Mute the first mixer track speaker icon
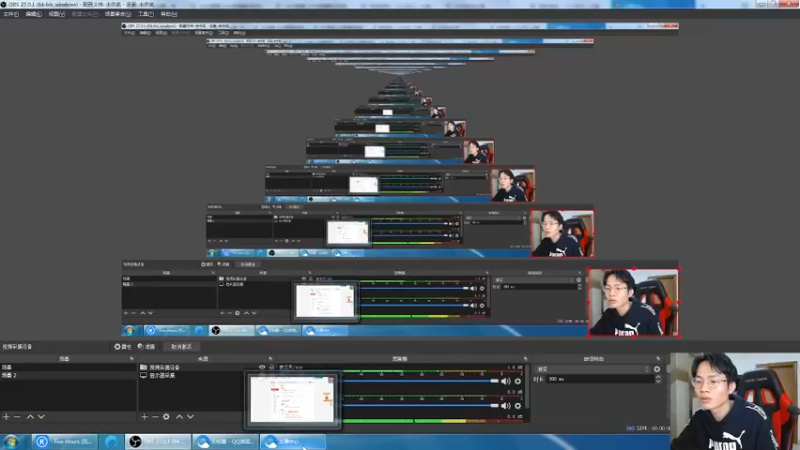800x450 pixels. pyautogui.click(x=506, y=381)
